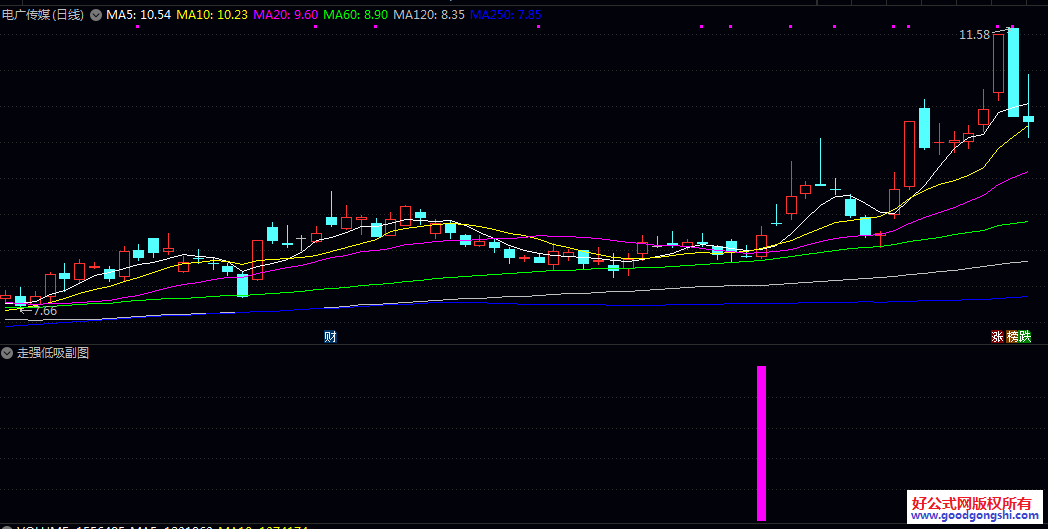Click the 电广传媒(日线) chart title

43,15
